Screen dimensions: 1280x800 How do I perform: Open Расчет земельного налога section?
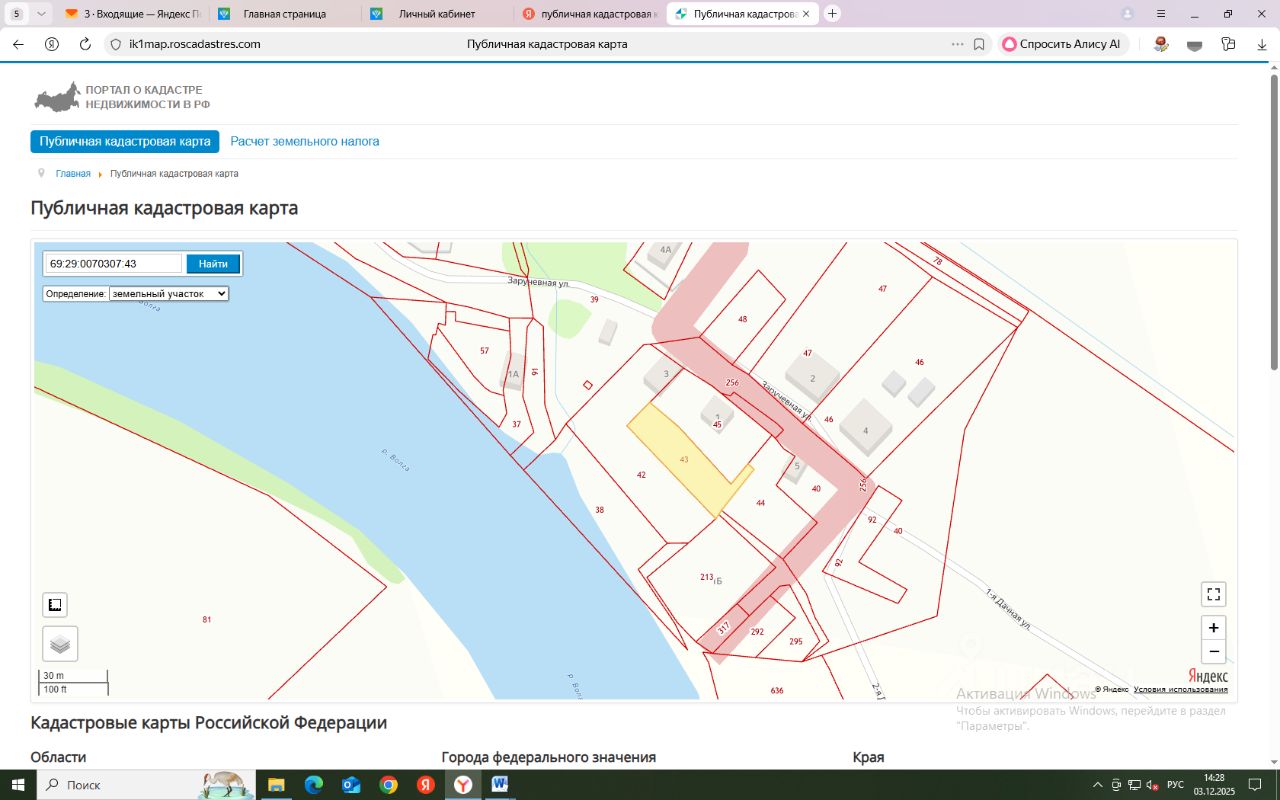pyautogui.click(x=305, y=142)
